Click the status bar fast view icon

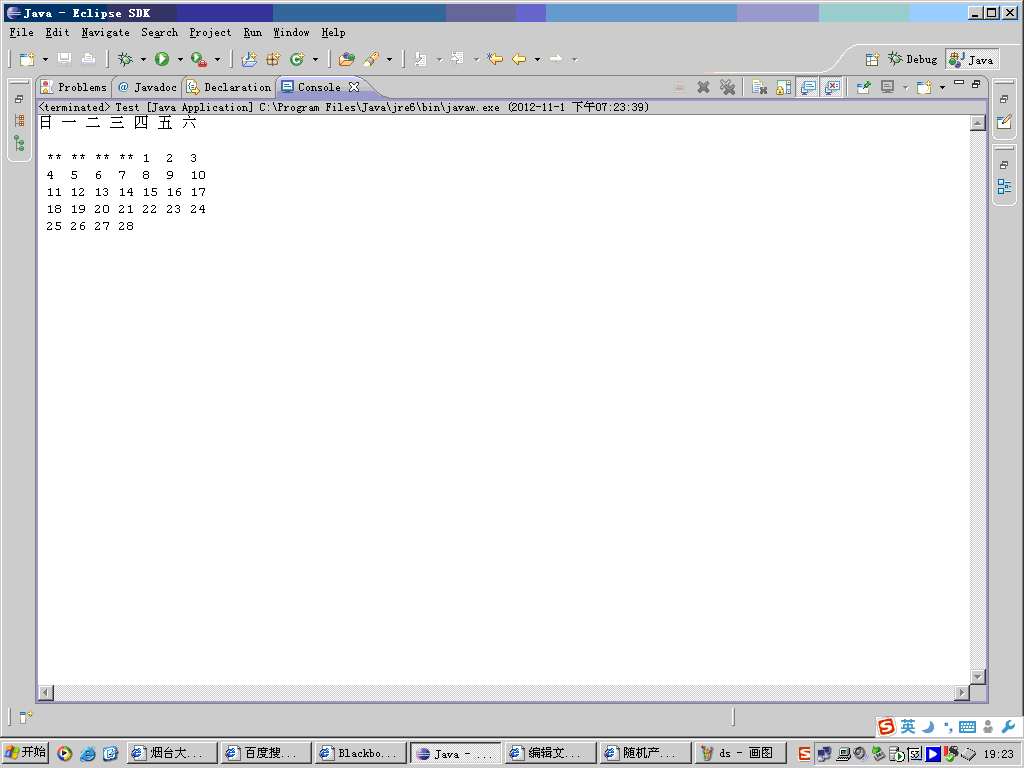click(x=26, y=717)
